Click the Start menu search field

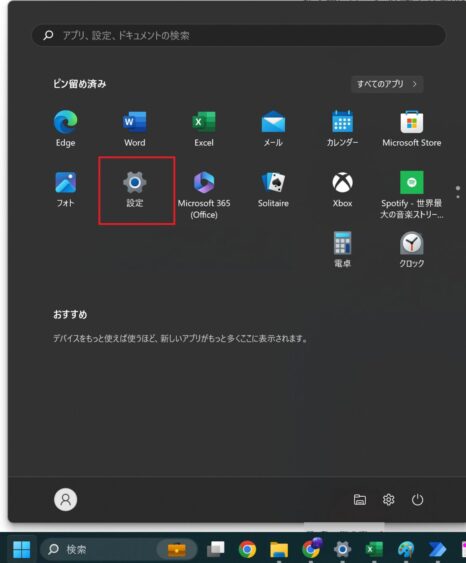239,35
